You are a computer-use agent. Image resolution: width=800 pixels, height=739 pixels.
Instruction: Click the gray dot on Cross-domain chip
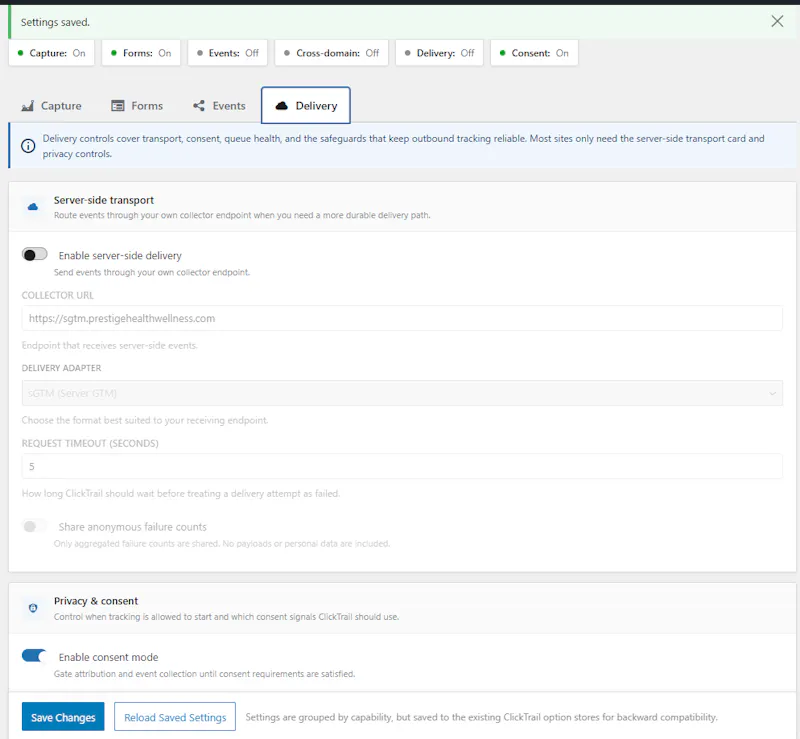[x=287, y=53]
